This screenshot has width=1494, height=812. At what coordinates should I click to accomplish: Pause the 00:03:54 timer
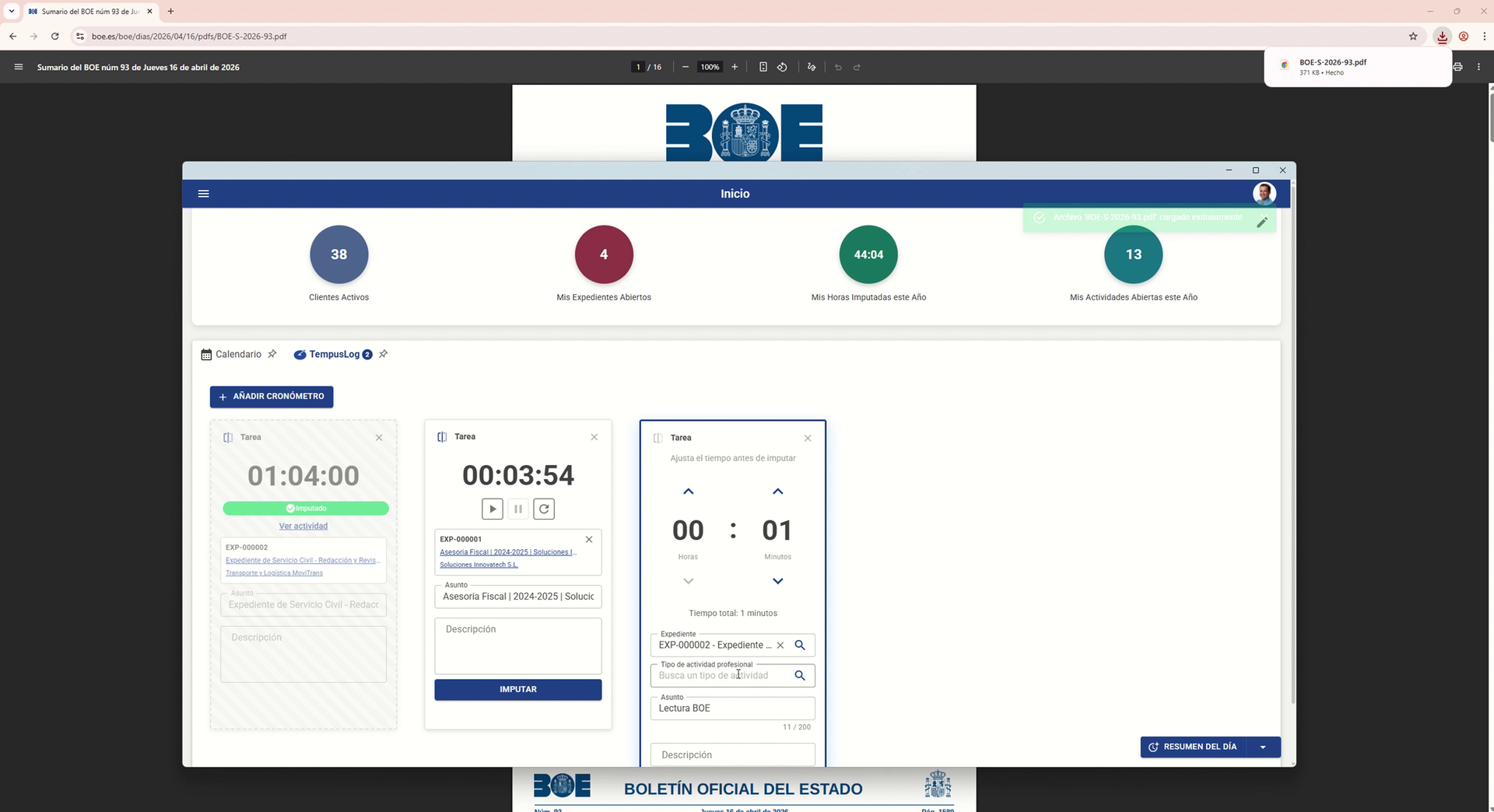[518, 509]
